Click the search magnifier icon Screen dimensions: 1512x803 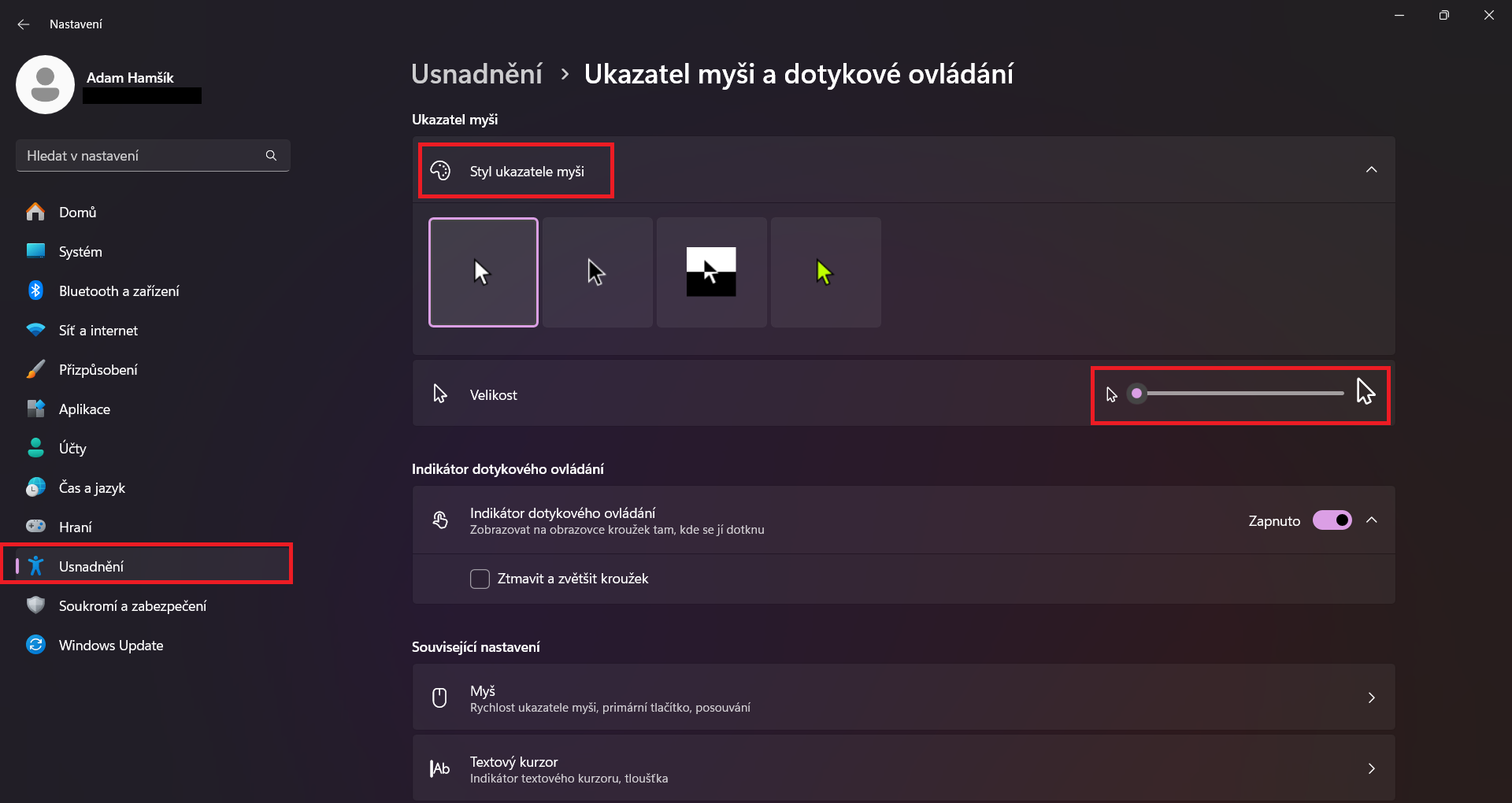pyautogui.click(x=271, y=155)
